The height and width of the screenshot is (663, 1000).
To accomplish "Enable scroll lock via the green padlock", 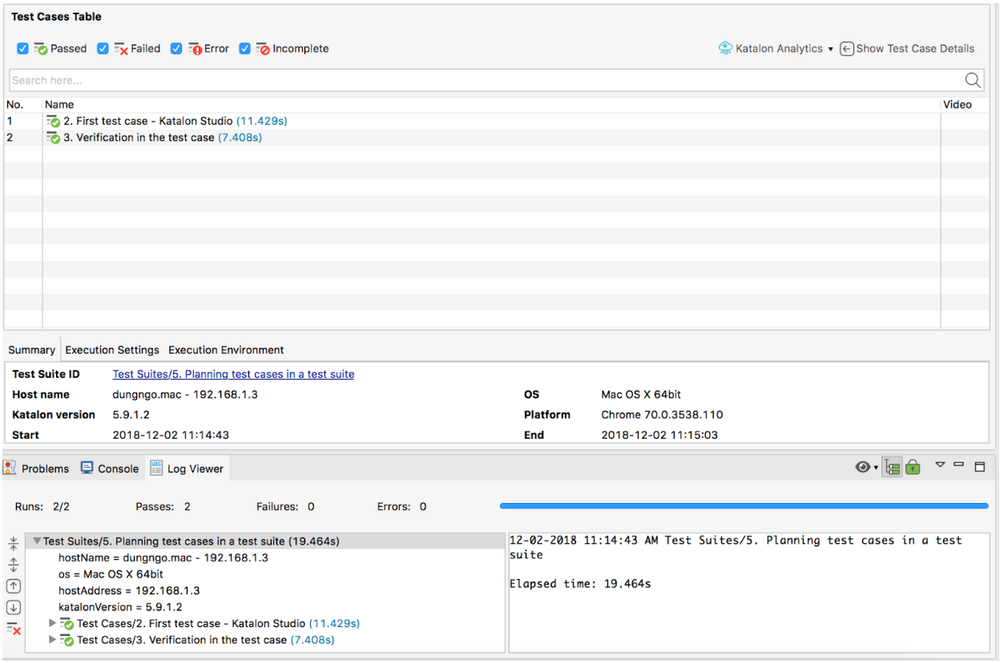I will [913, 467].
